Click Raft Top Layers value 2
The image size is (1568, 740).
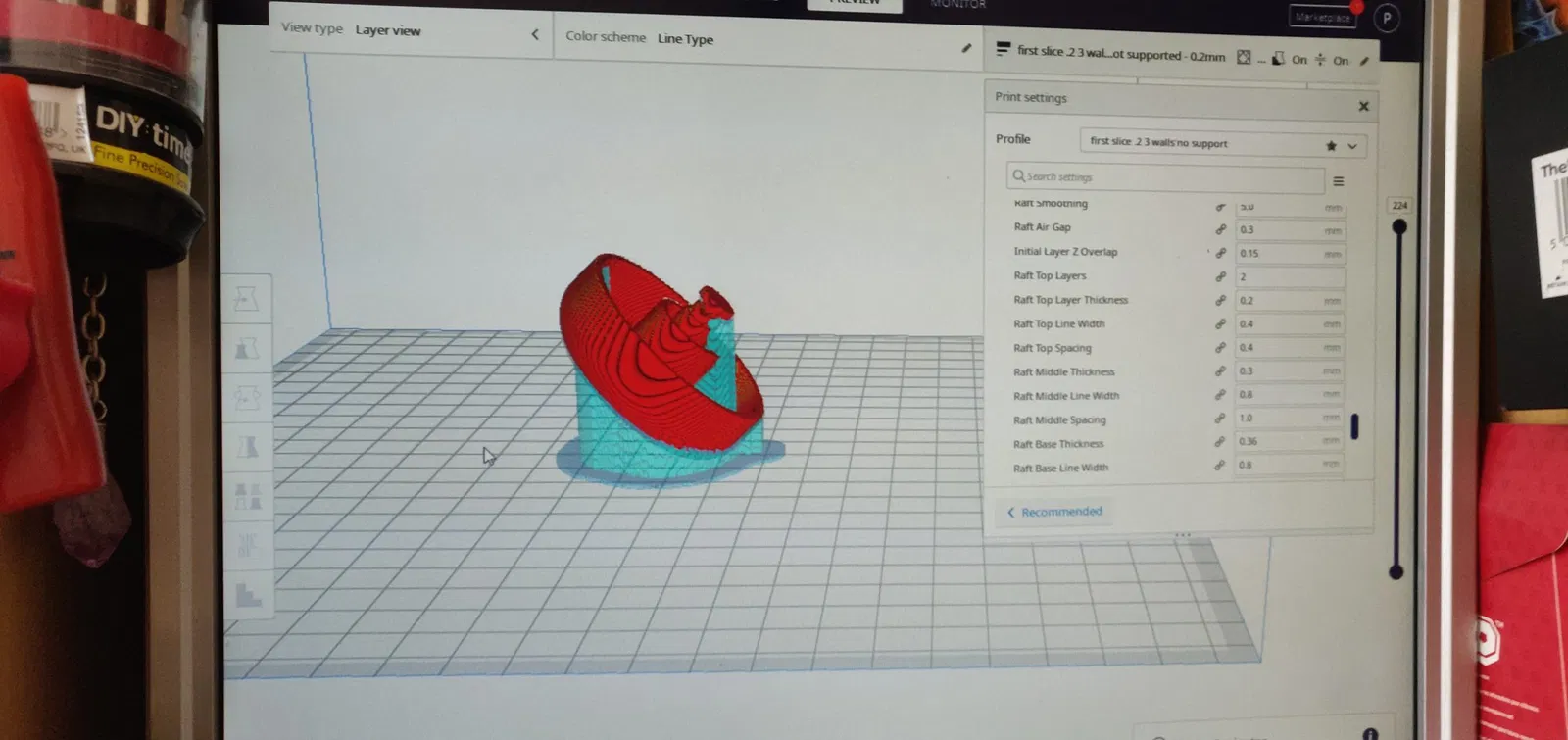(x=1290, y=277)
